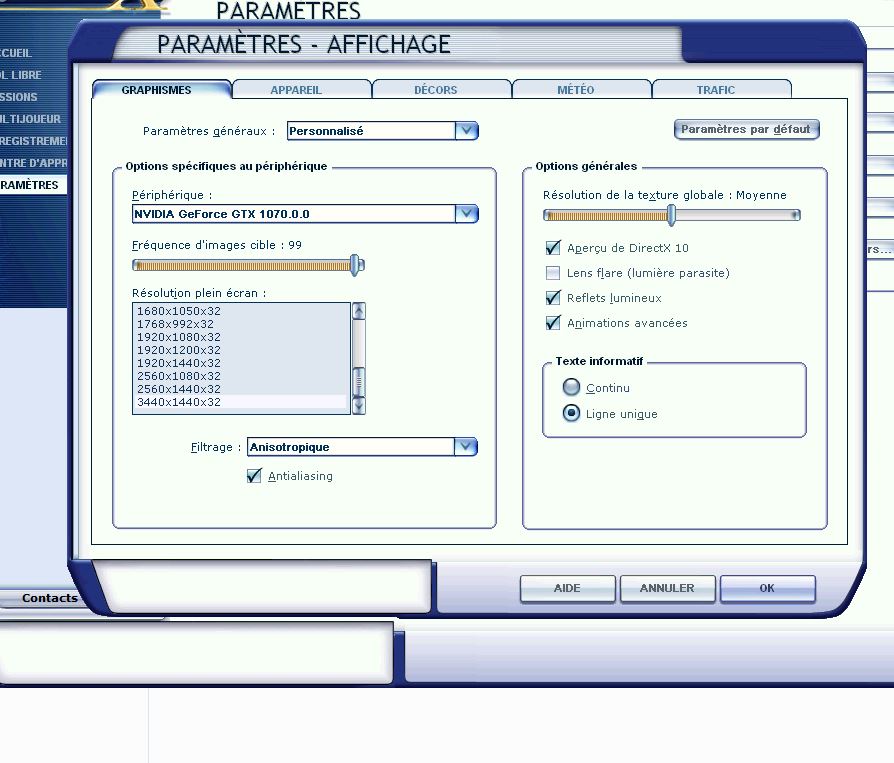
Task: Switch to the MÉTÉO tab
Action: pos(581,90)
